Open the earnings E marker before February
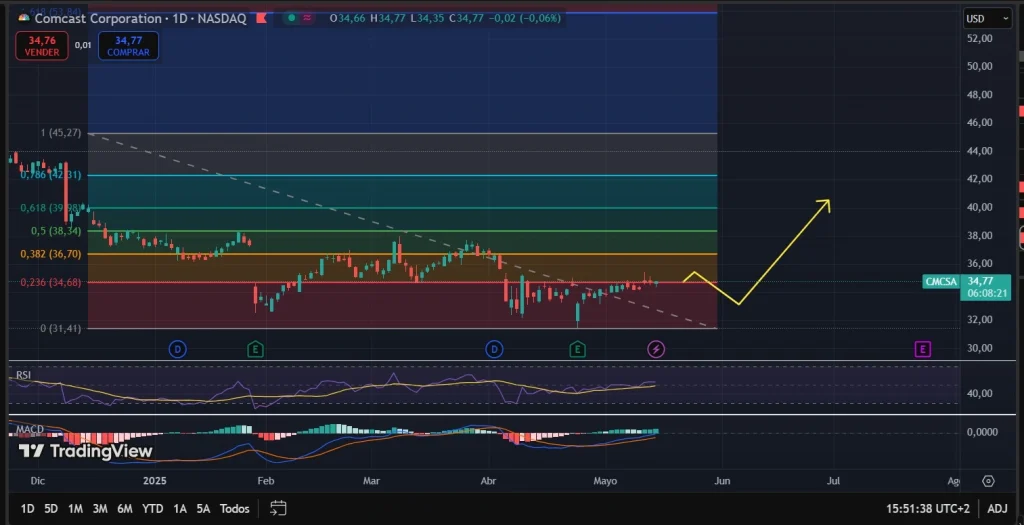Screen dimensions: 1024x525 pyautogui.click(x=255, y=349)
